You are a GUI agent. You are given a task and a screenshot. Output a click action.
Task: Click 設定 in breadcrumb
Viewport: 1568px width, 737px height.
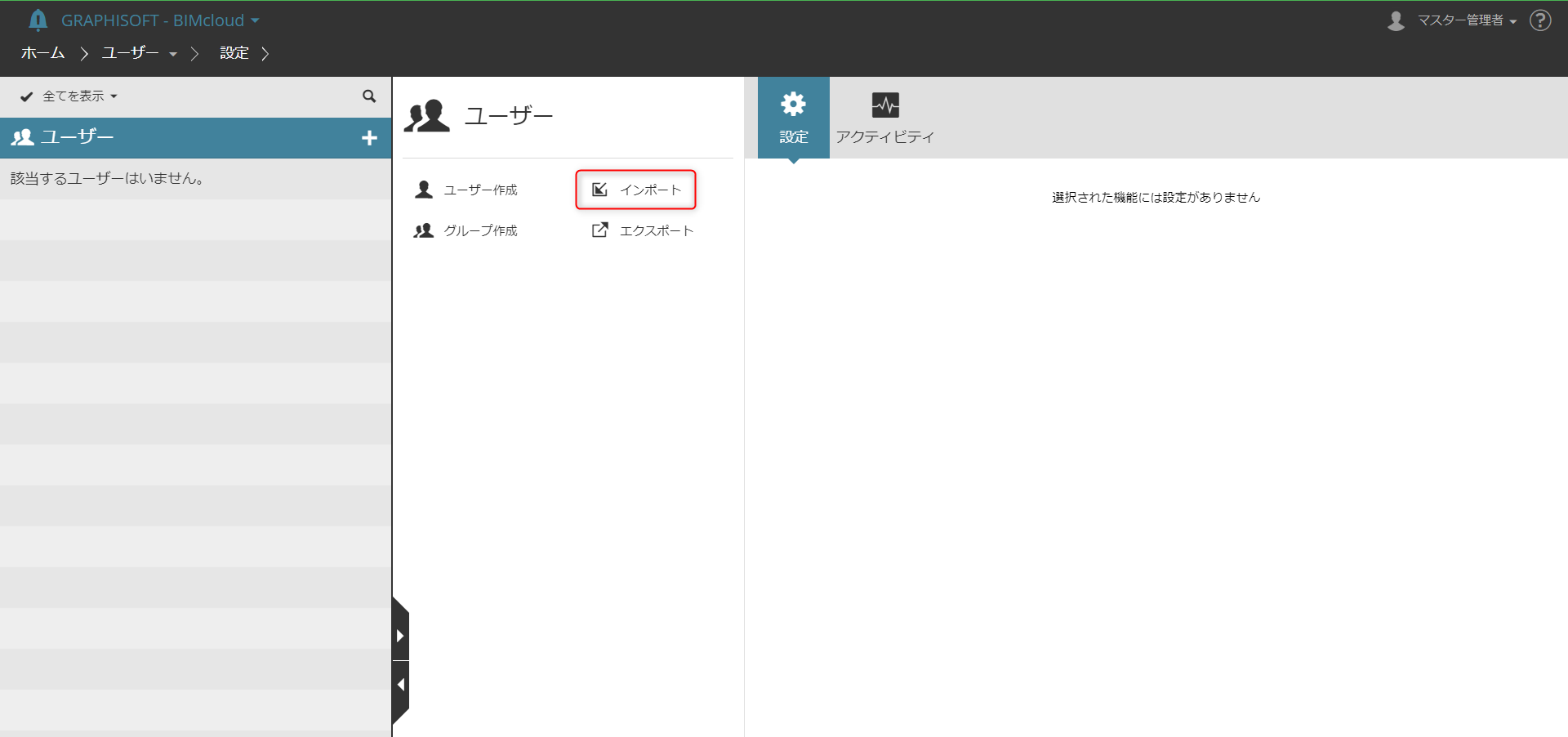click(234, 53)
